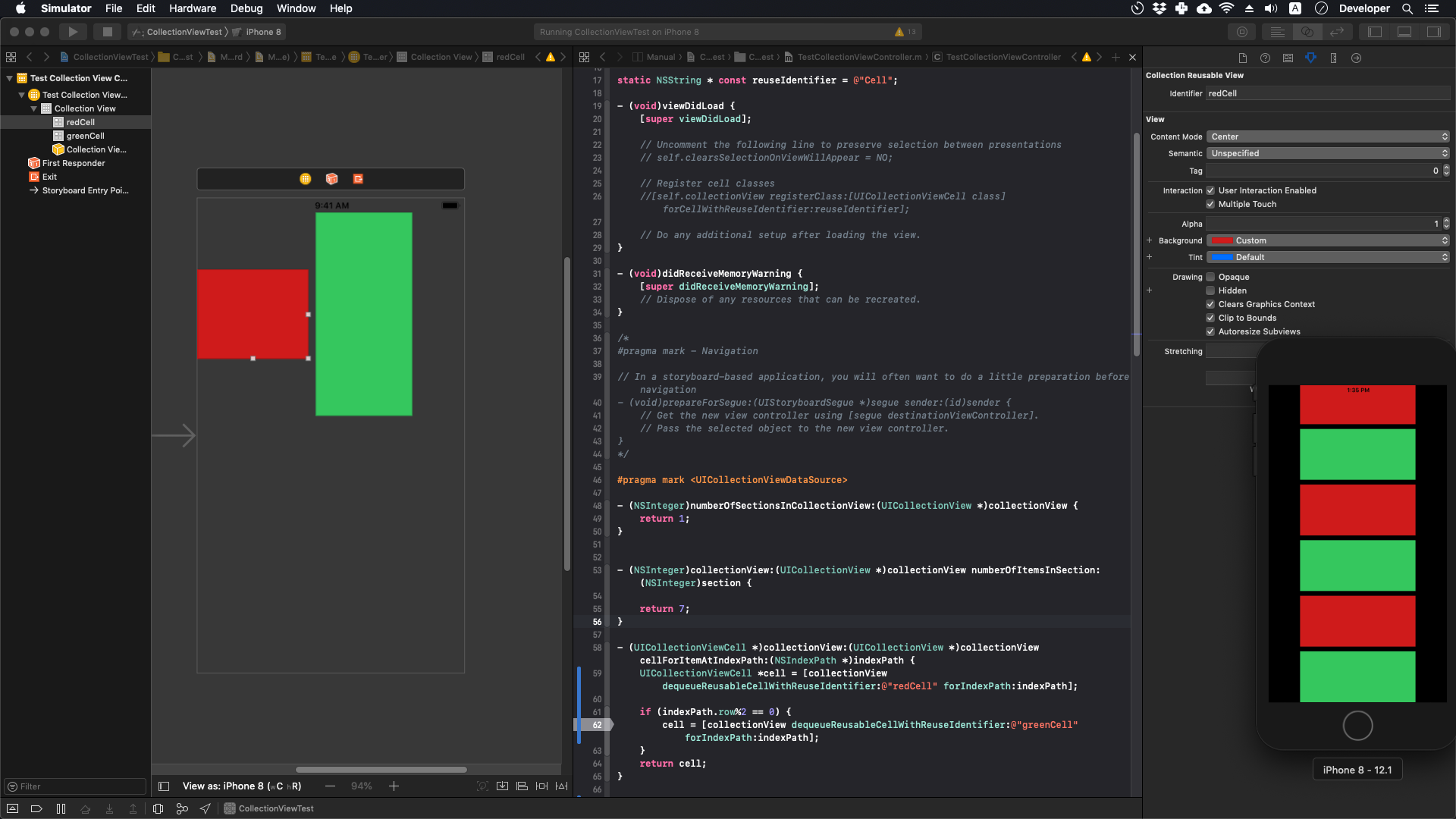The width and height of the screenshot is (1456, 819).
Task: Pause program execution in debug bar
Action: click(61, 808)
